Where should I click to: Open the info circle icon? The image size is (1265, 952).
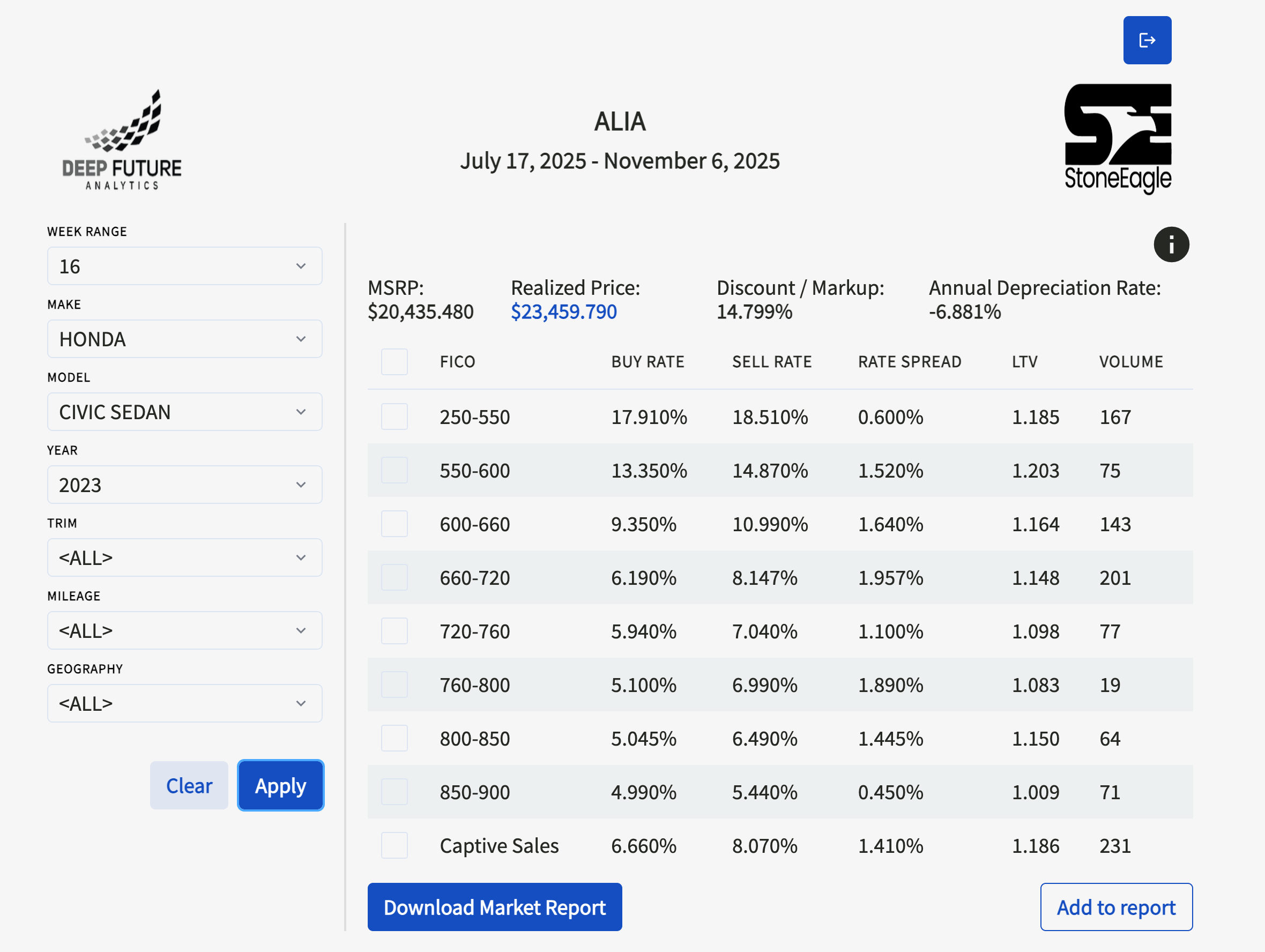1171,245
